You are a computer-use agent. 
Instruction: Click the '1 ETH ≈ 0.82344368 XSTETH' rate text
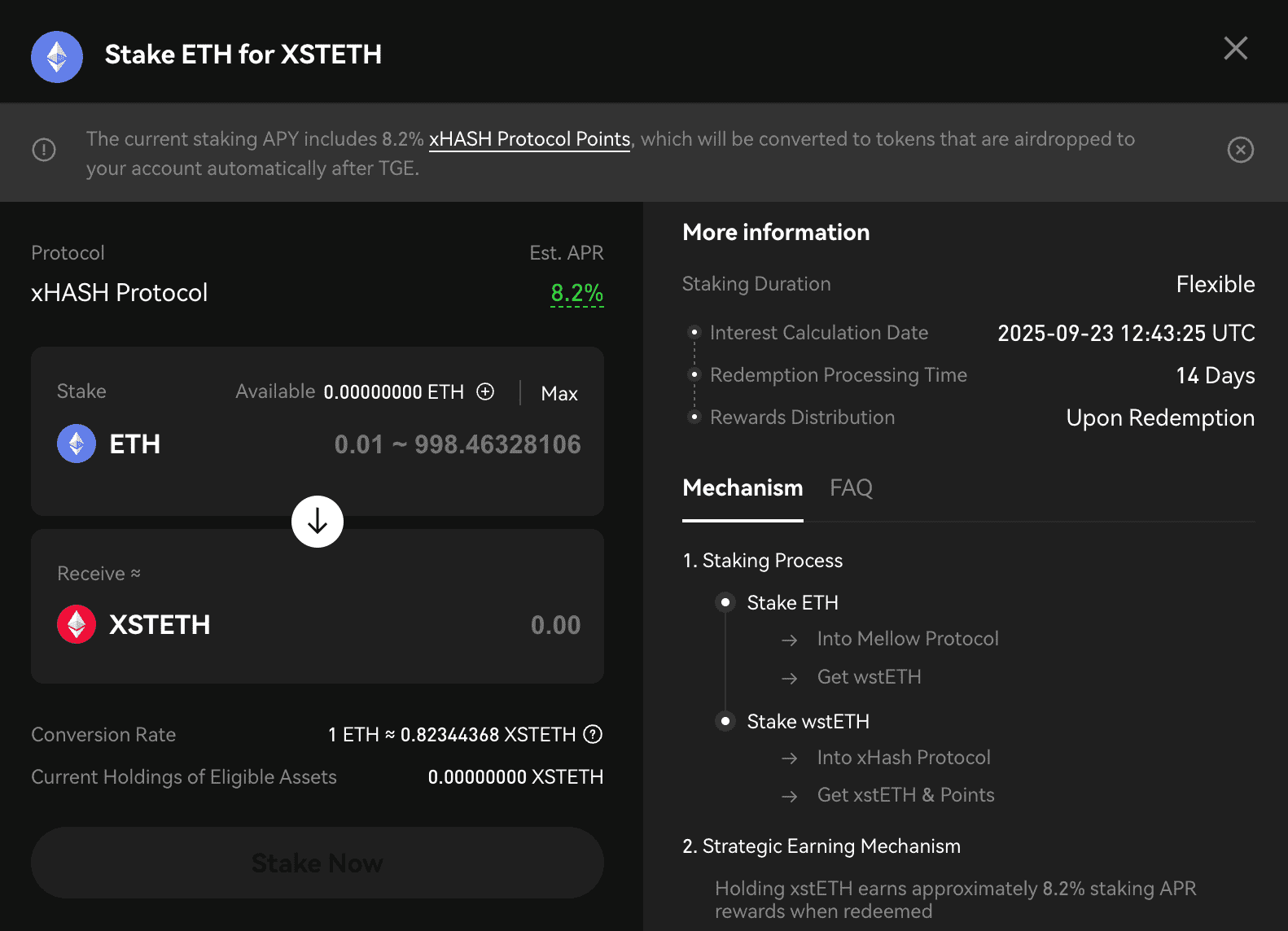pyautogui.click(x=452, y=735)
